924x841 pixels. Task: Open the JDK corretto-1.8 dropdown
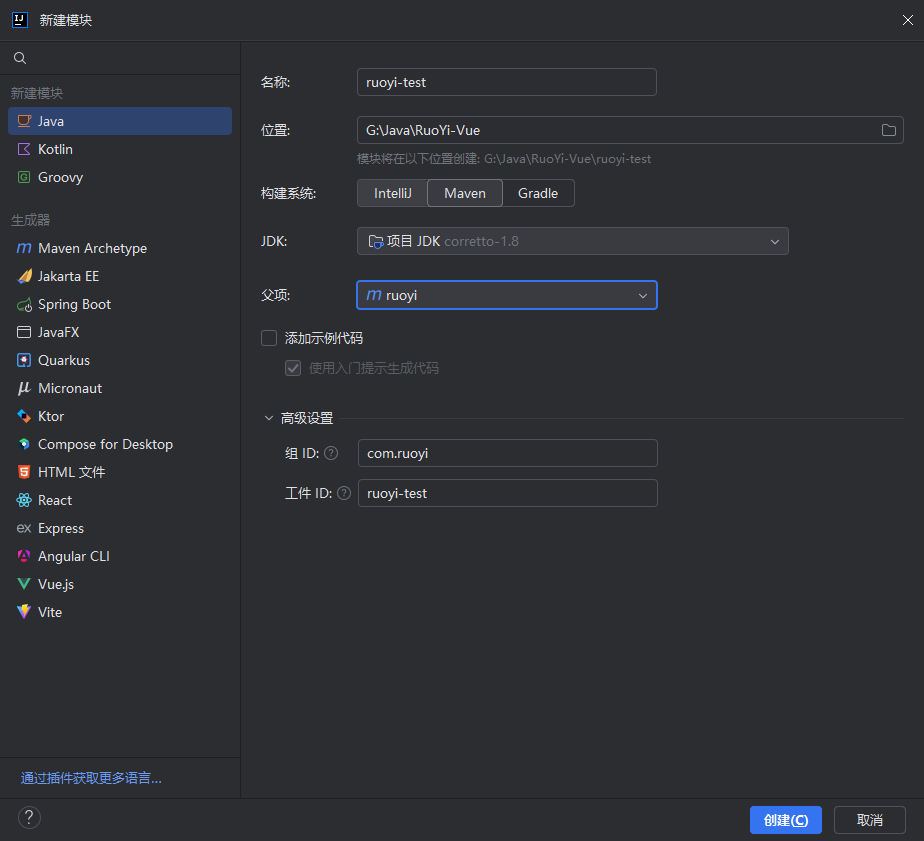point(572,241)
